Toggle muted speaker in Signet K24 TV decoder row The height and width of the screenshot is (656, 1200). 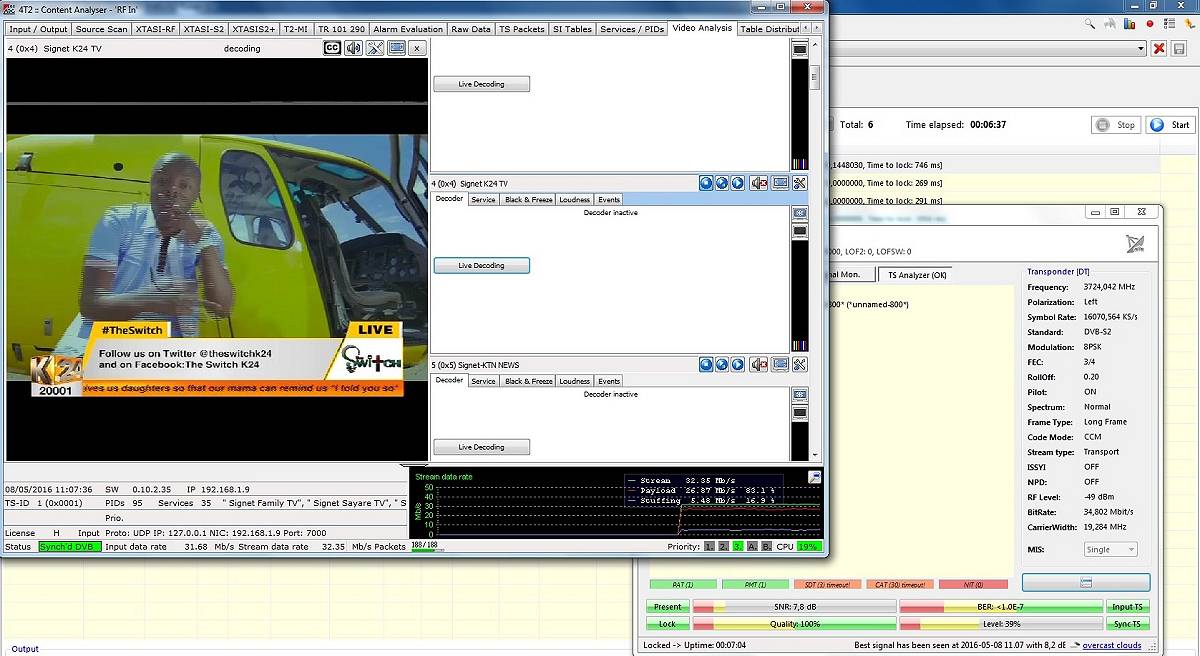(759, 183)
